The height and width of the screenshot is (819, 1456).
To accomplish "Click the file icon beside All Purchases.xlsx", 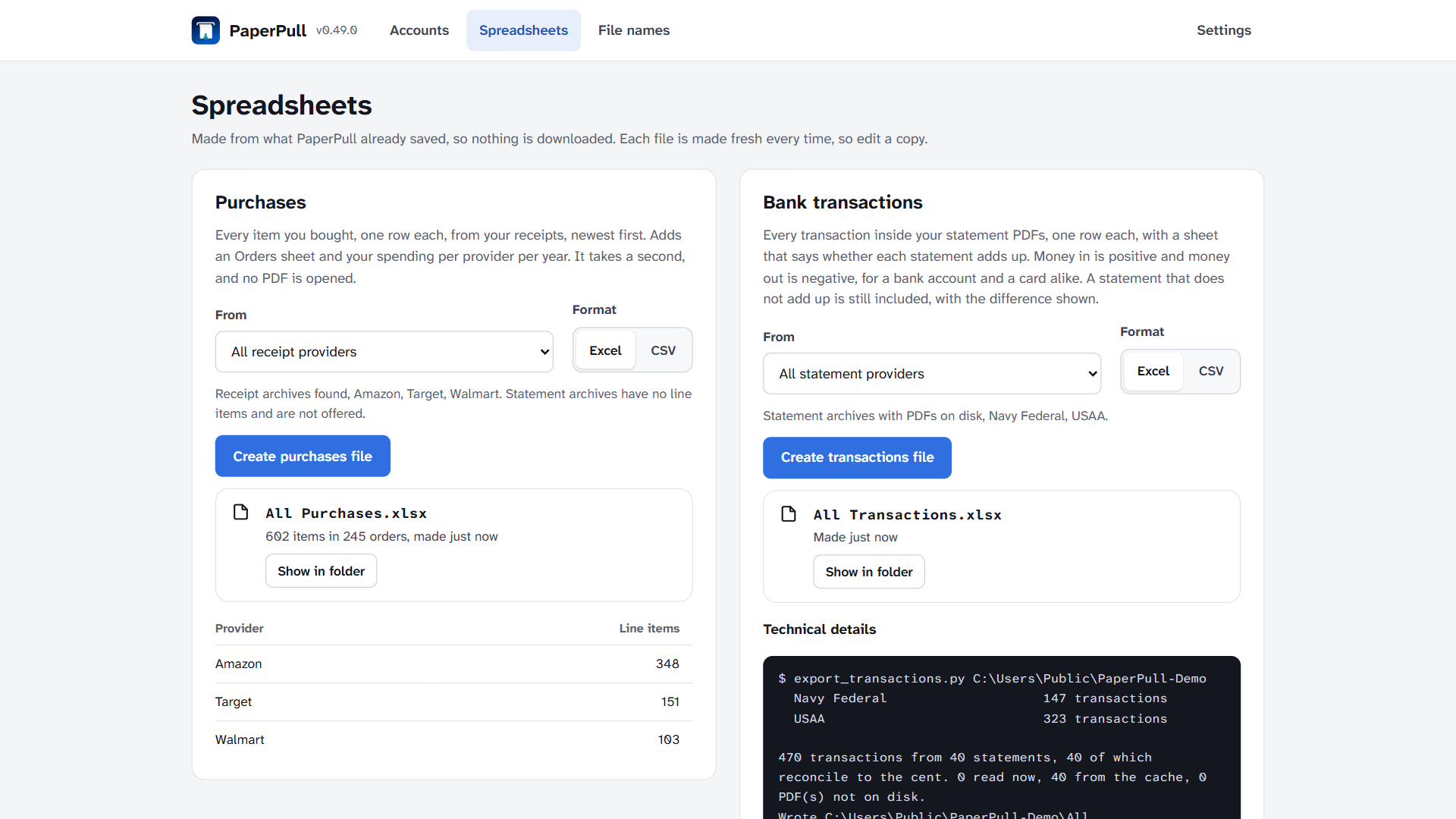I will [240, 513].
